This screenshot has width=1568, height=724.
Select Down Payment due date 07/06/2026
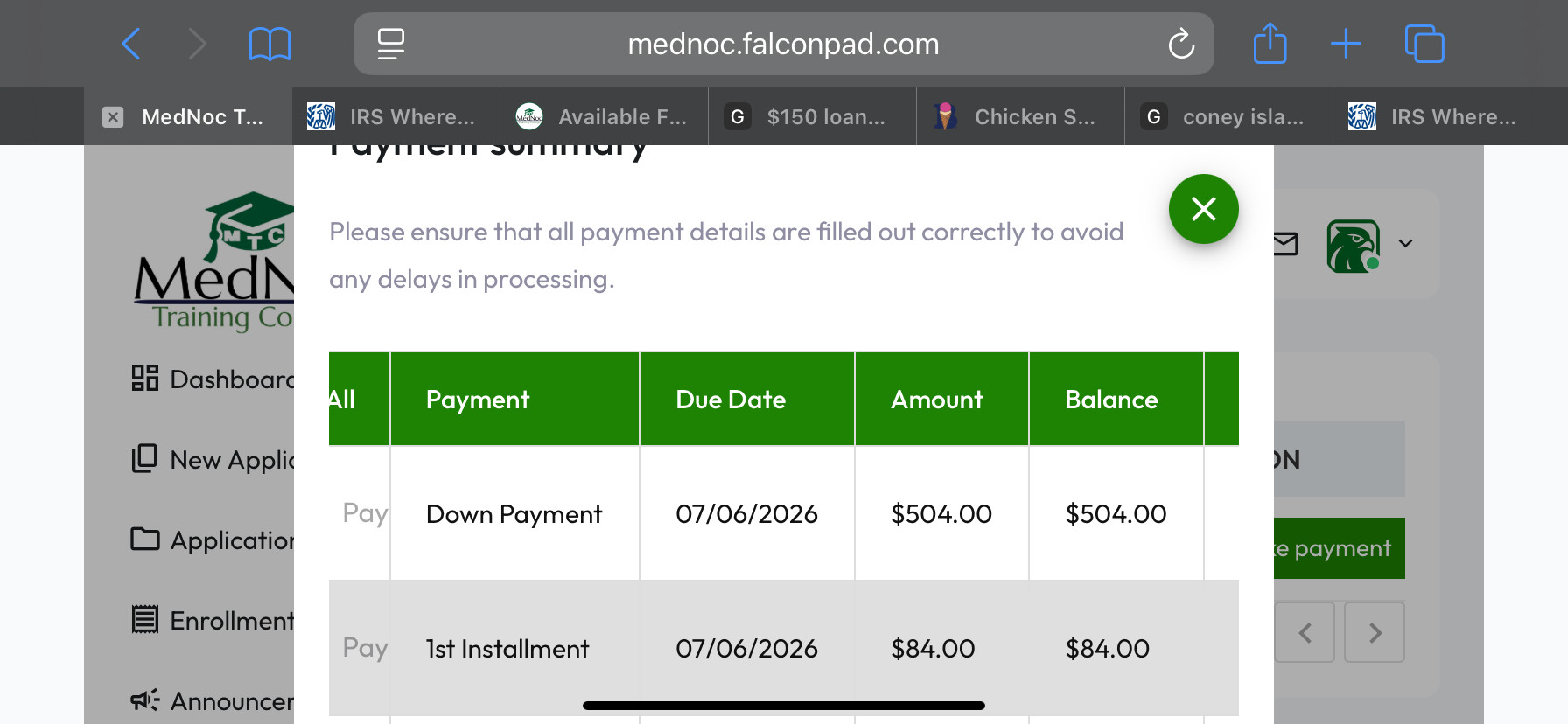tap(747, 513)
